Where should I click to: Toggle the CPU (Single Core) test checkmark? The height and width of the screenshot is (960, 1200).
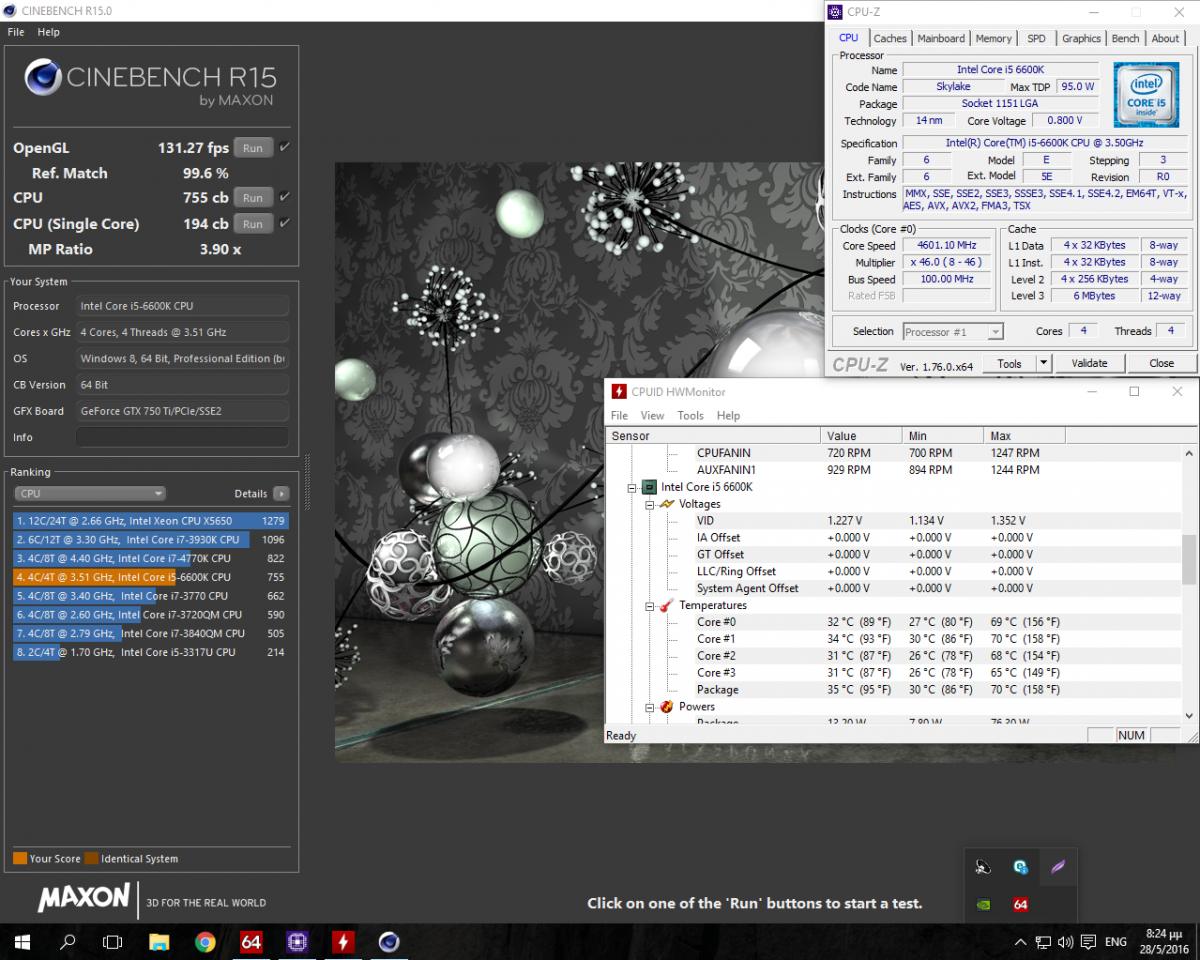[x=285, y=223]
